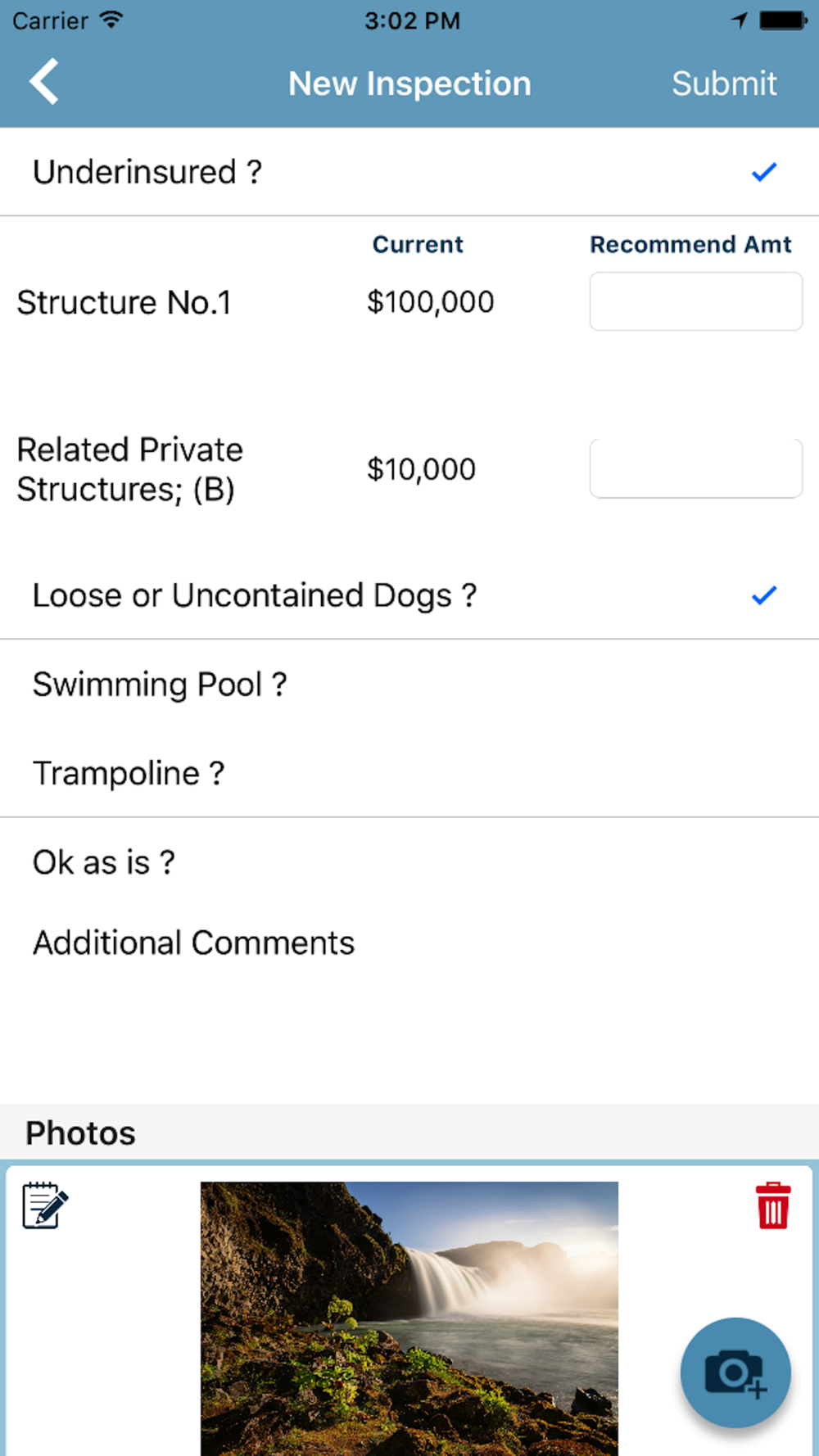
Task: Submit the new inspection
Action: point(724,83)
